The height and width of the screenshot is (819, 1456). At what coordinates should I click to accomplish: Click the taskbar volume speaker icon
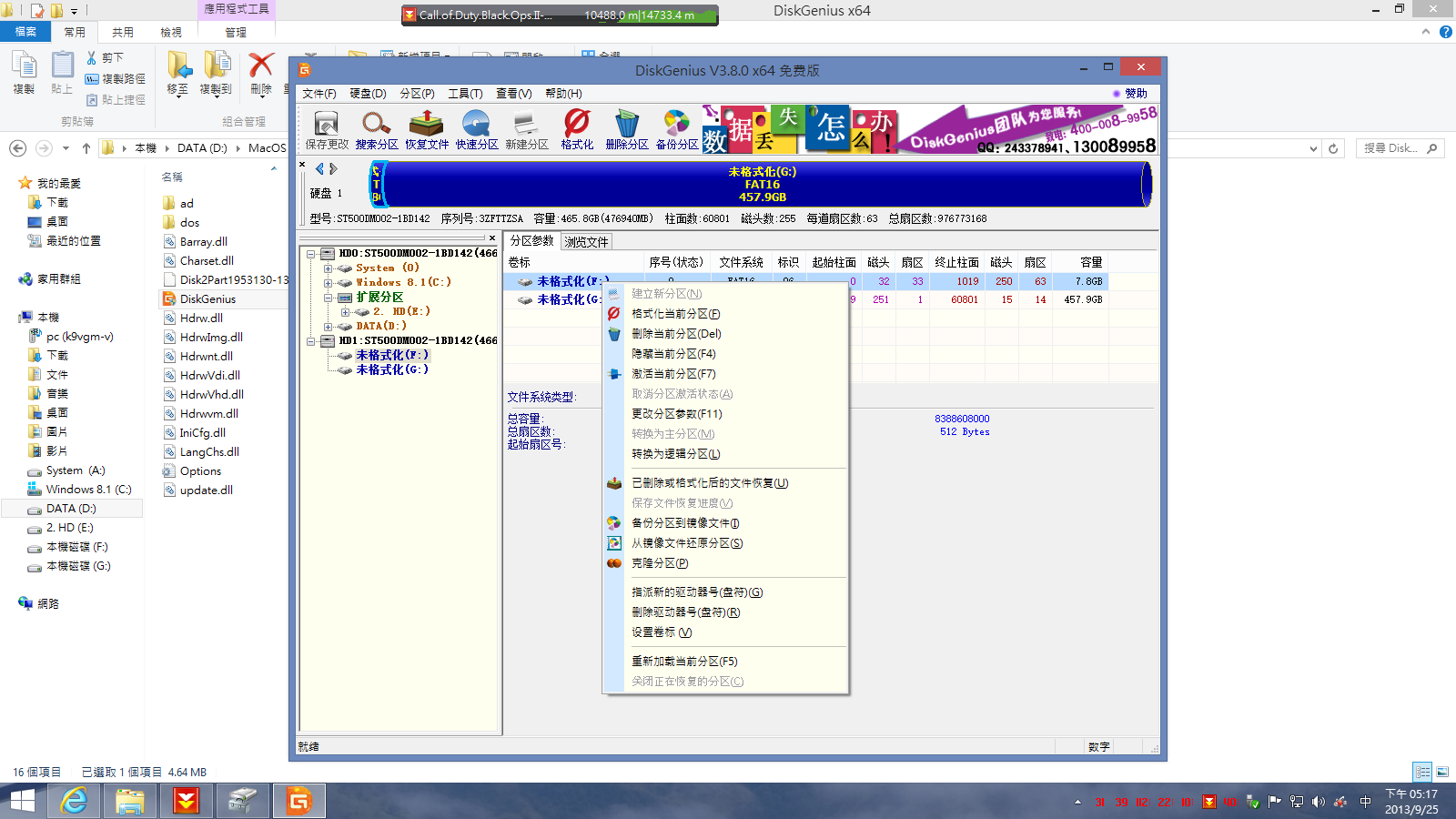pyautogui.click(x=1319, y=802)
